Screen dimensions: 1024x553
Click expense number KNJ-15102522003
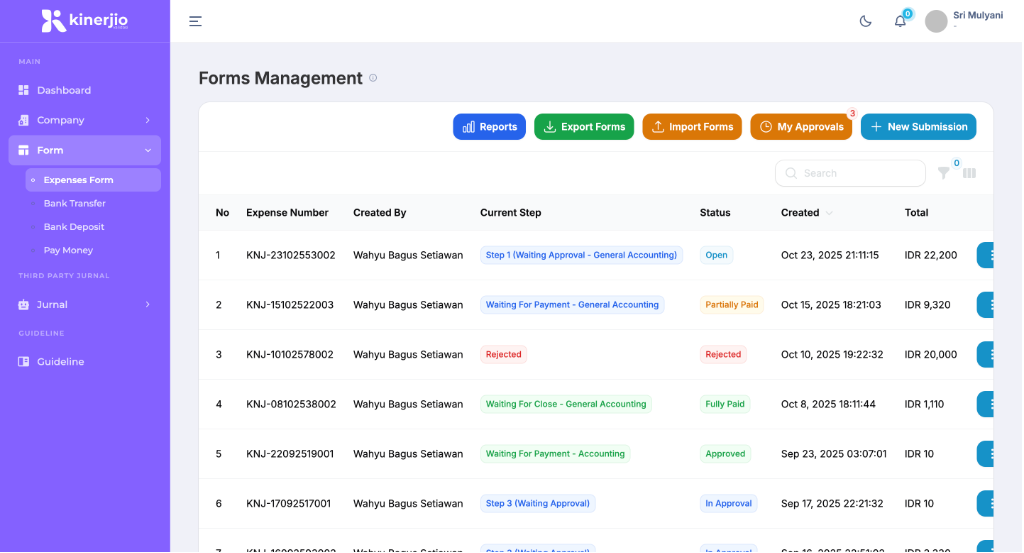[290, 305]
